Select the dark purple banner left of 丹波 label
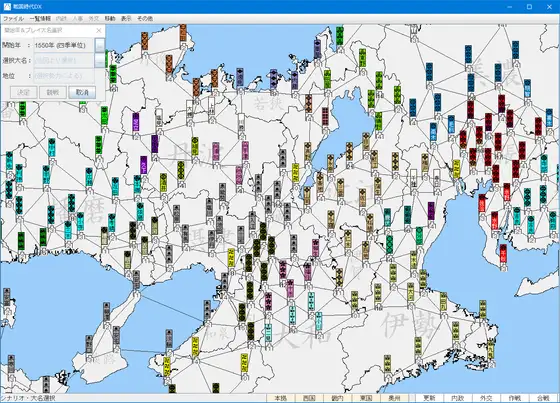Screen dimensions: 560x403 pos(154,143)
